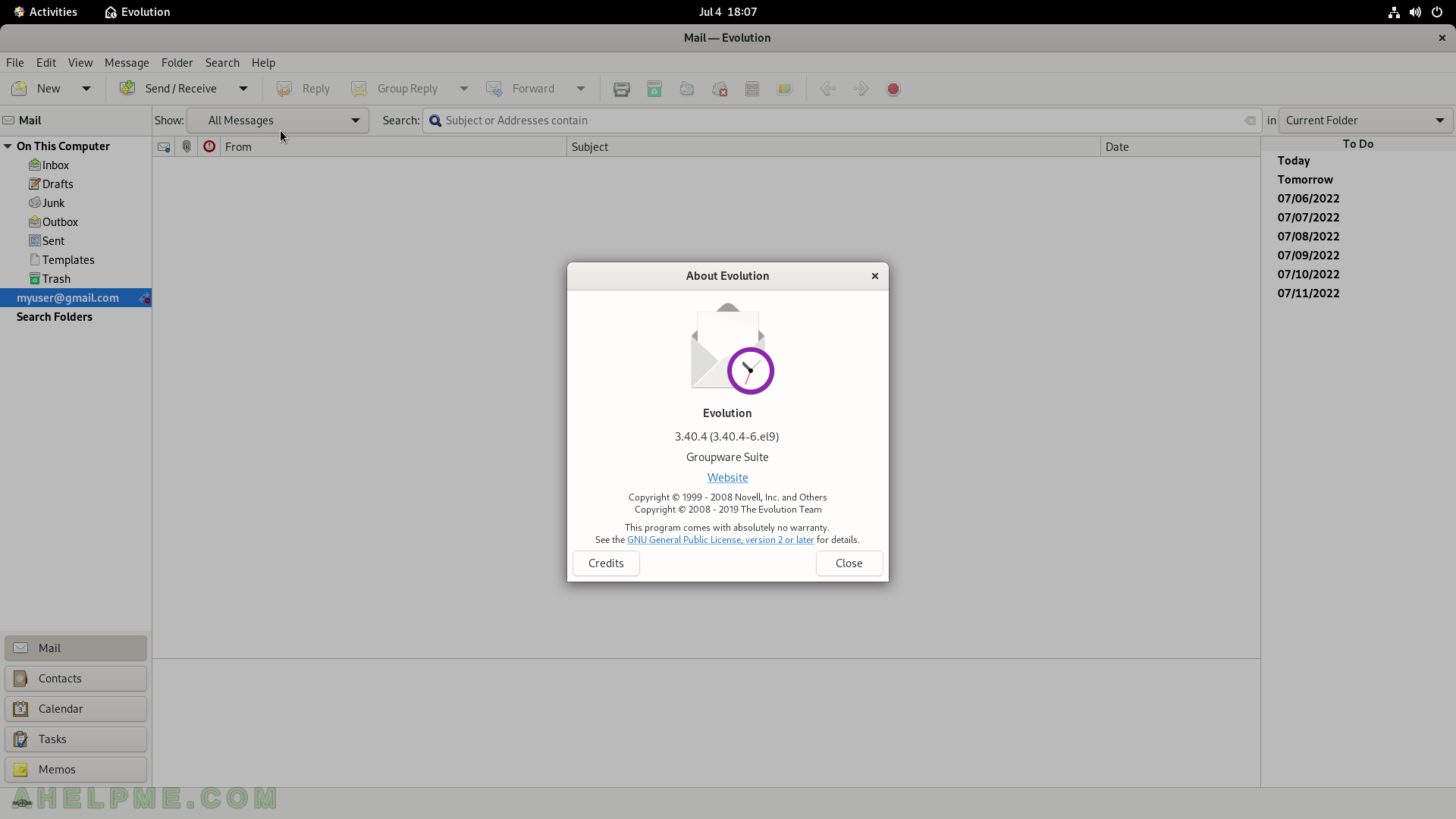Viewport: 1456px width, 819px height.
Task: Switch to the Contacts view
Action: pos(76,679)
